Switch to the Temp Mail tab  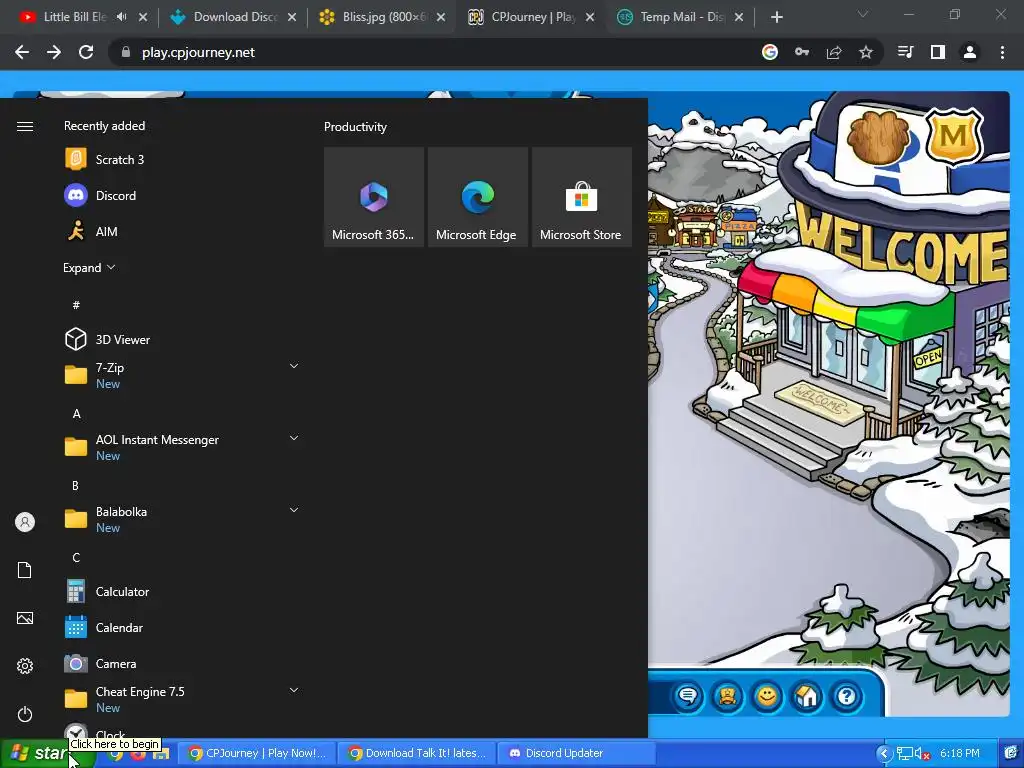click(680, 17)
